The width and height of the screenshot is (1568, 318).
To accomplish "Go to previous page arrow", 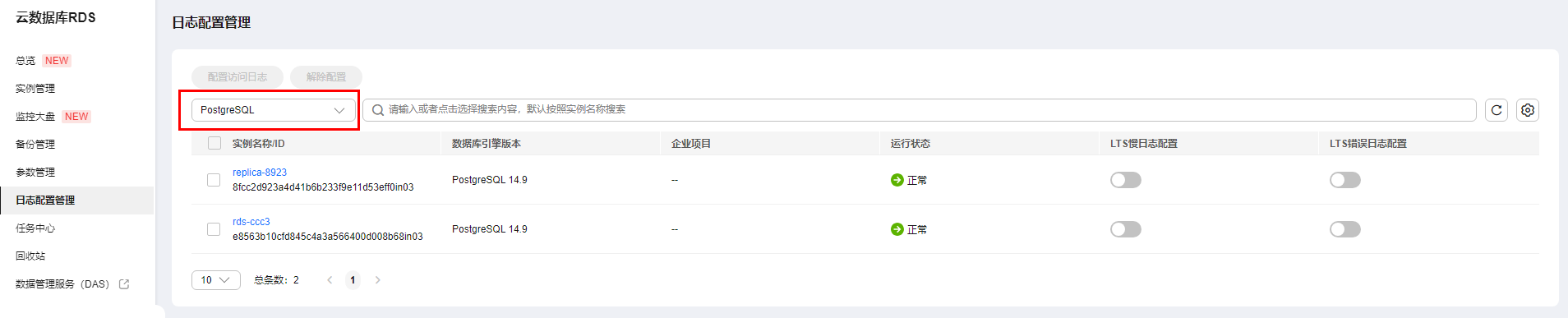I will [330, 280].
